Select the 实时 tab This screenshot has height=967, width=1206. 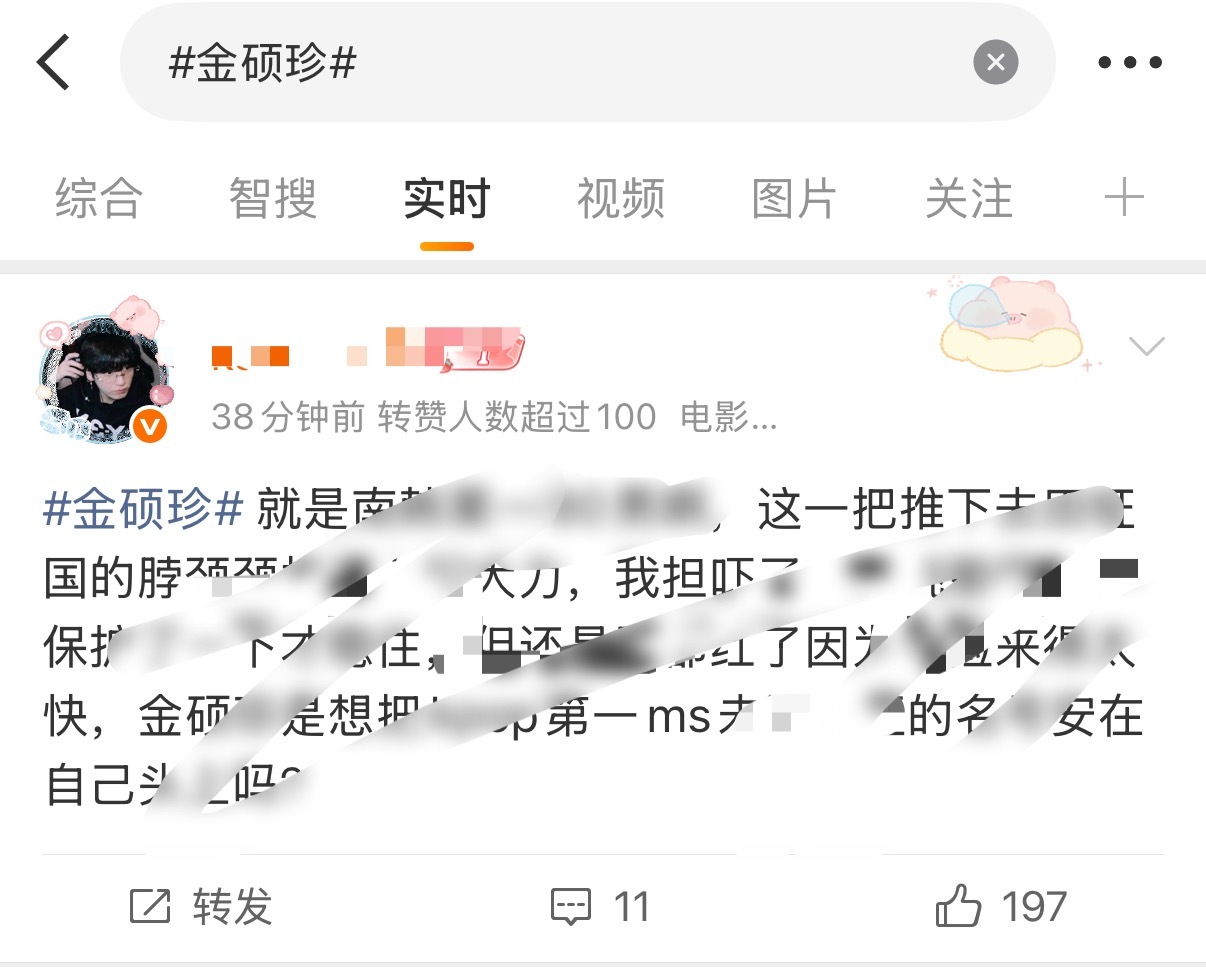coord(447,199)
